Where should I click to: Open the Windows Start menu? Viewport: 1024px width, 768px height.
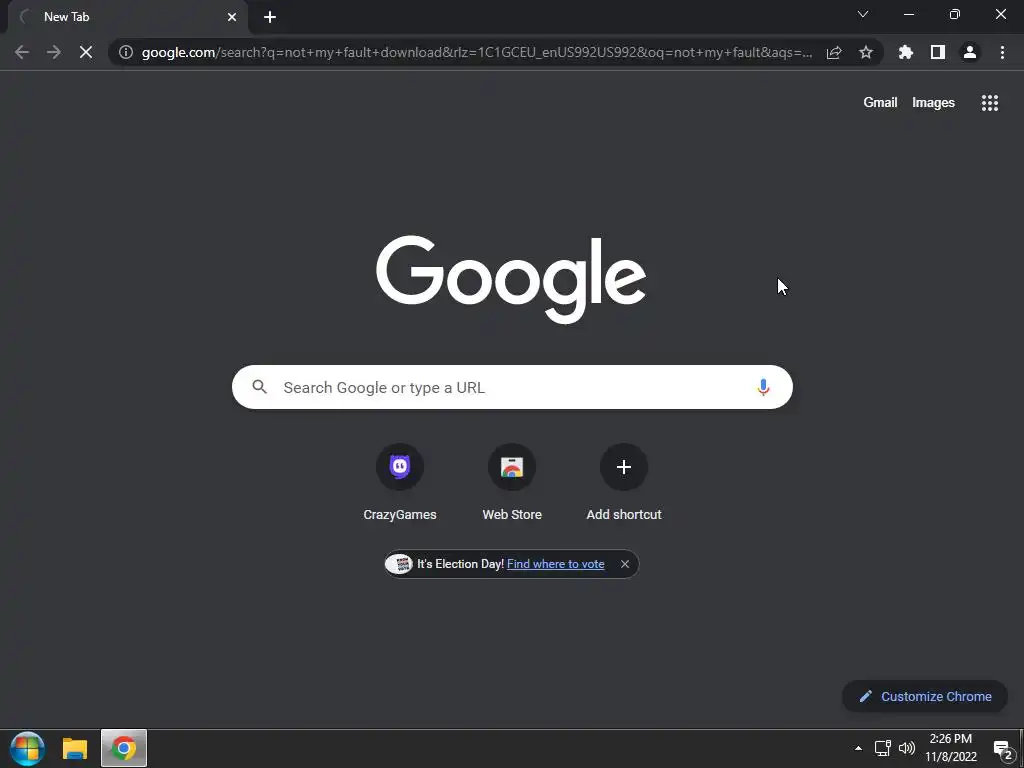[x=27, y=748]
